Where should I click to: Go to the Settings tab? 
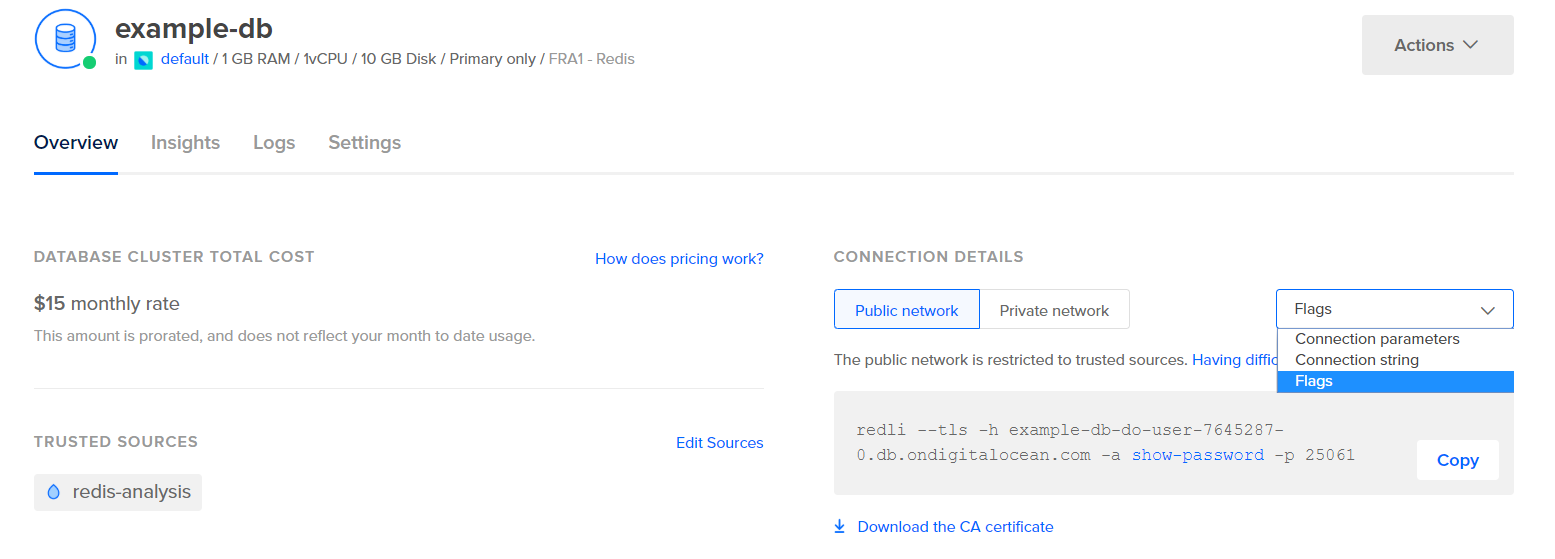click(364, 143)
